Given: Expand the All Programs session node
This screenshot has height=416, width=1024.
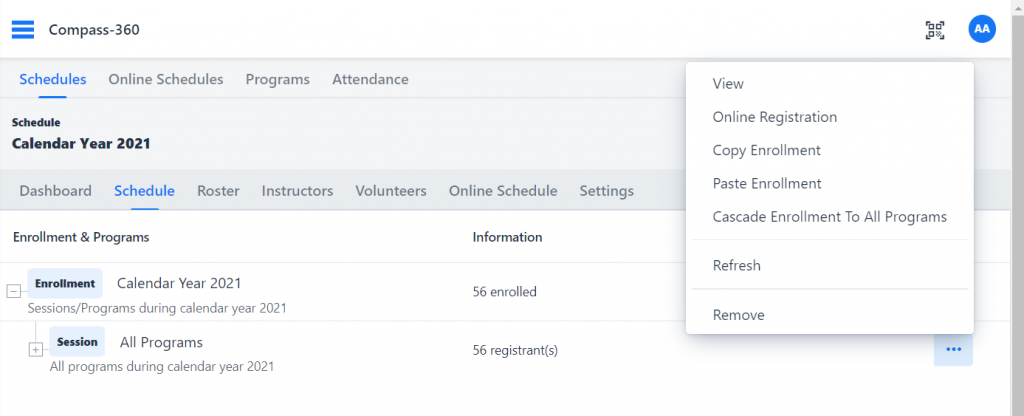Looking at the screenshot, I should click(x=35, y=350).
